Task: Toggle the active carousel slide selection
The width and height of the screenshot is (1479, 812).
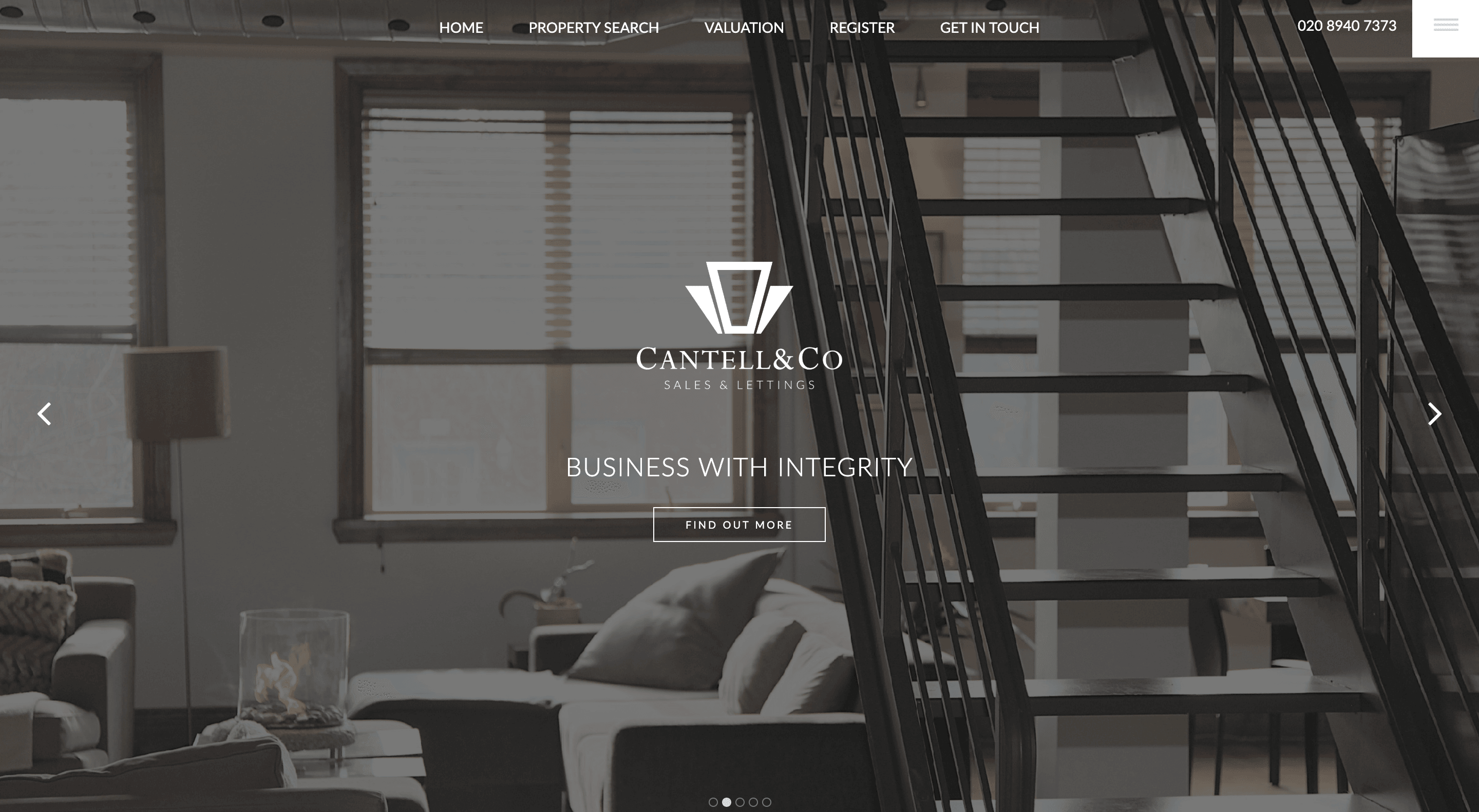Action: coord(726,801)
